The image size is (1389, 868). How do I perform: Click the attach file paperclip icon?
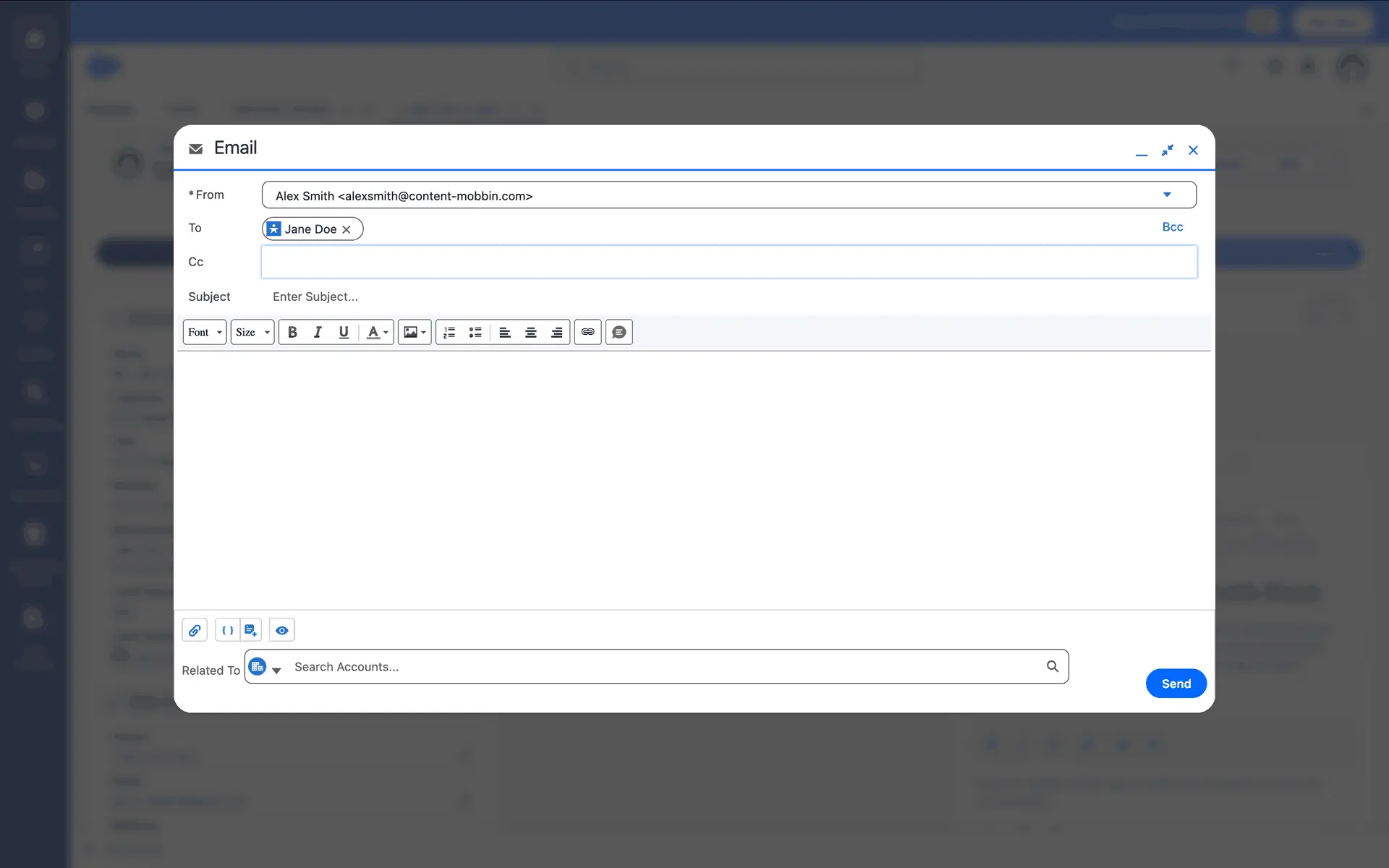(195, 630)
